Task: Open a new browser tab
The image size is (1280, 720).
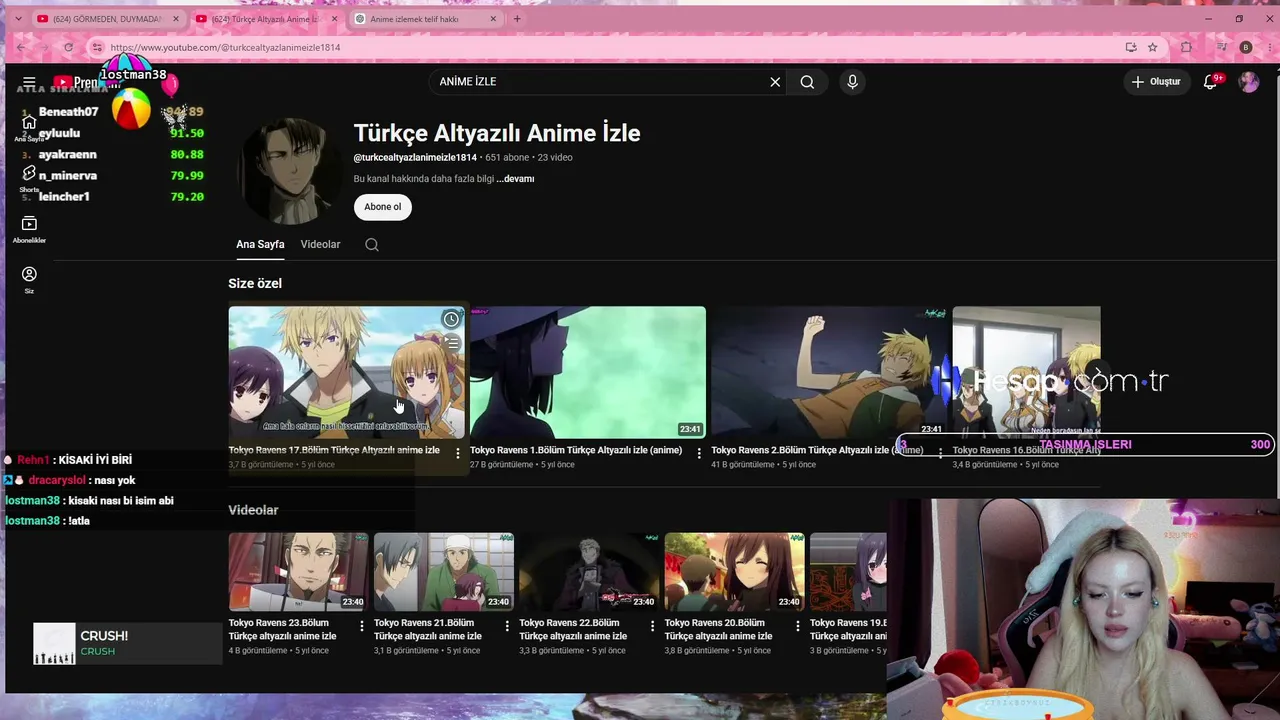Action: [517, 19]
